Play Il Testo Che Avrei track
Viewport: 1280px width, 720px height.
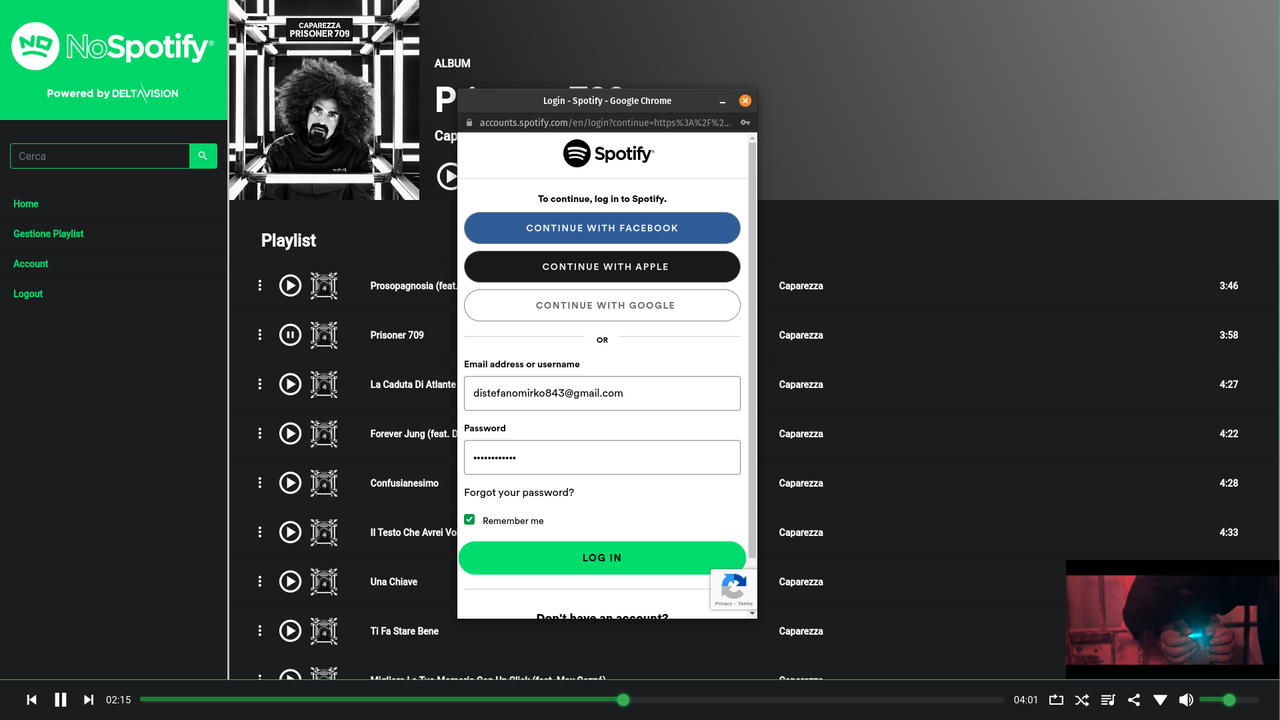(290, 532)
